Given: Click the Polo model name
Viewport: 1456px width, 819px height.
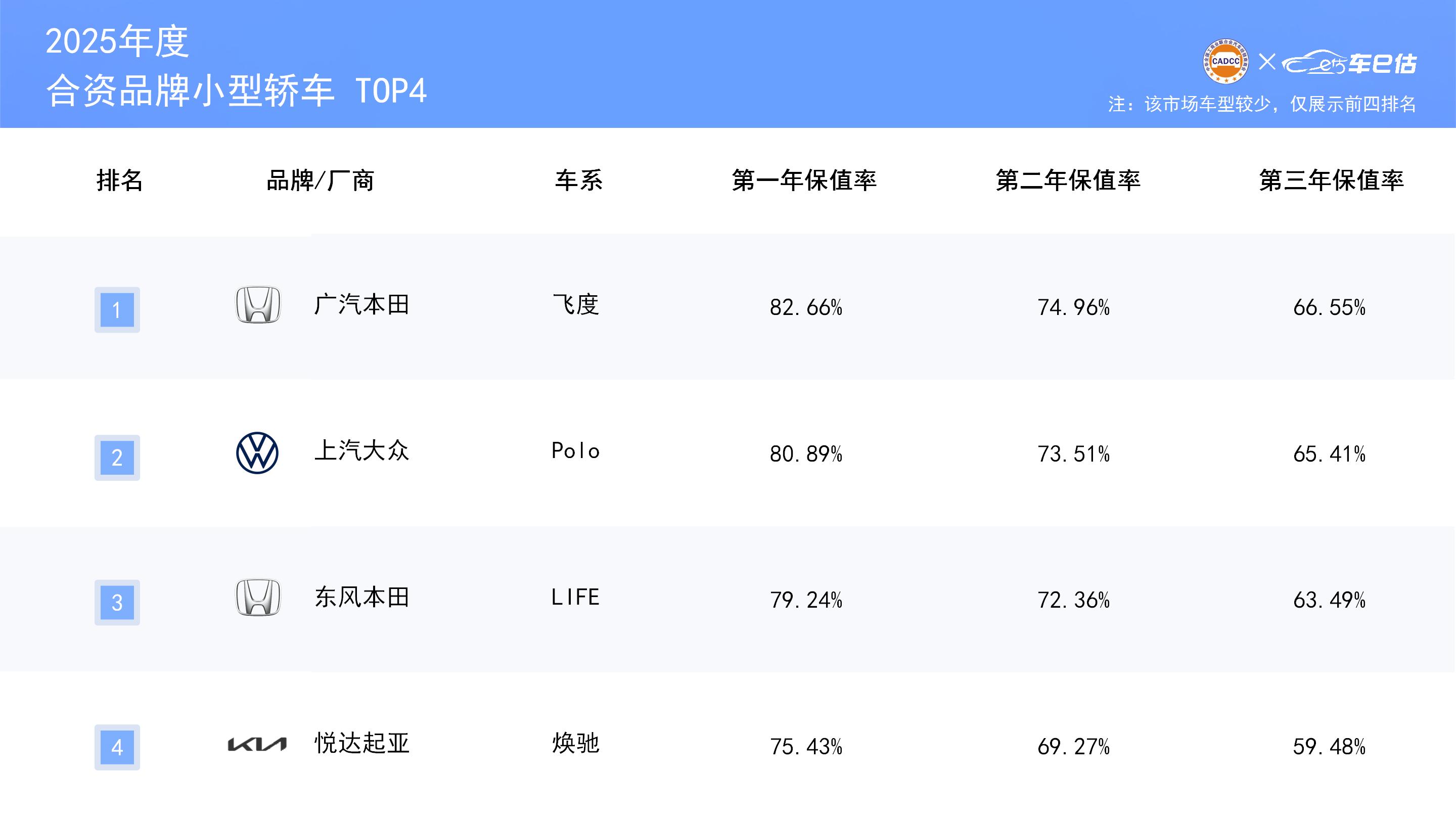Looking at the screenshot, I should click(575, 451).
